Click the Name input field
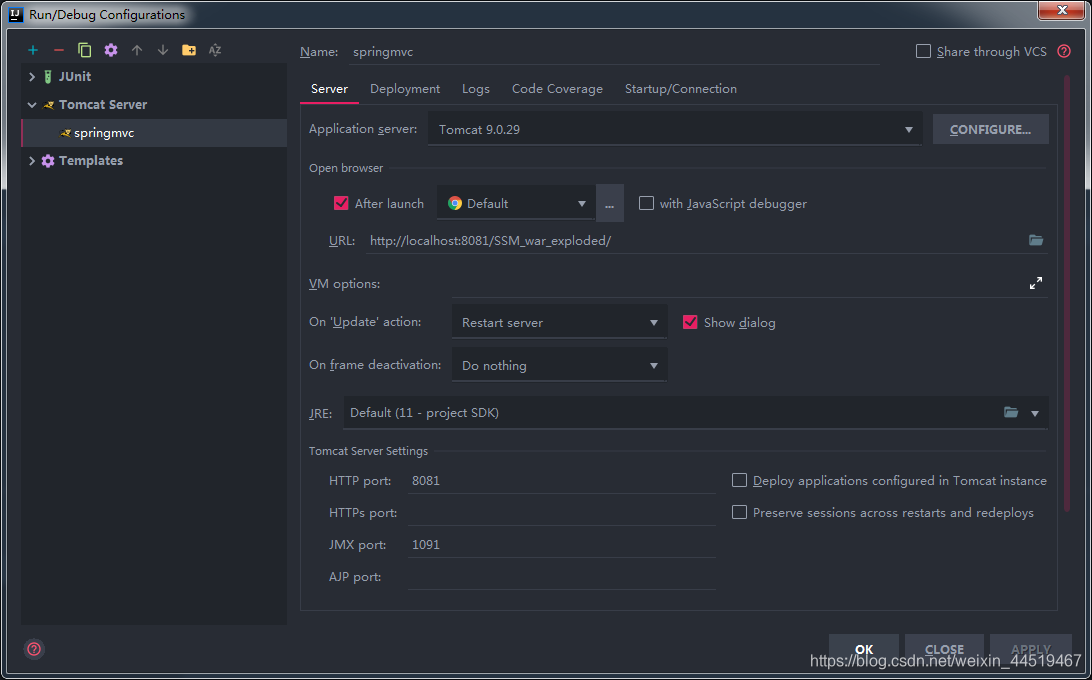 [x=614, y=52]
